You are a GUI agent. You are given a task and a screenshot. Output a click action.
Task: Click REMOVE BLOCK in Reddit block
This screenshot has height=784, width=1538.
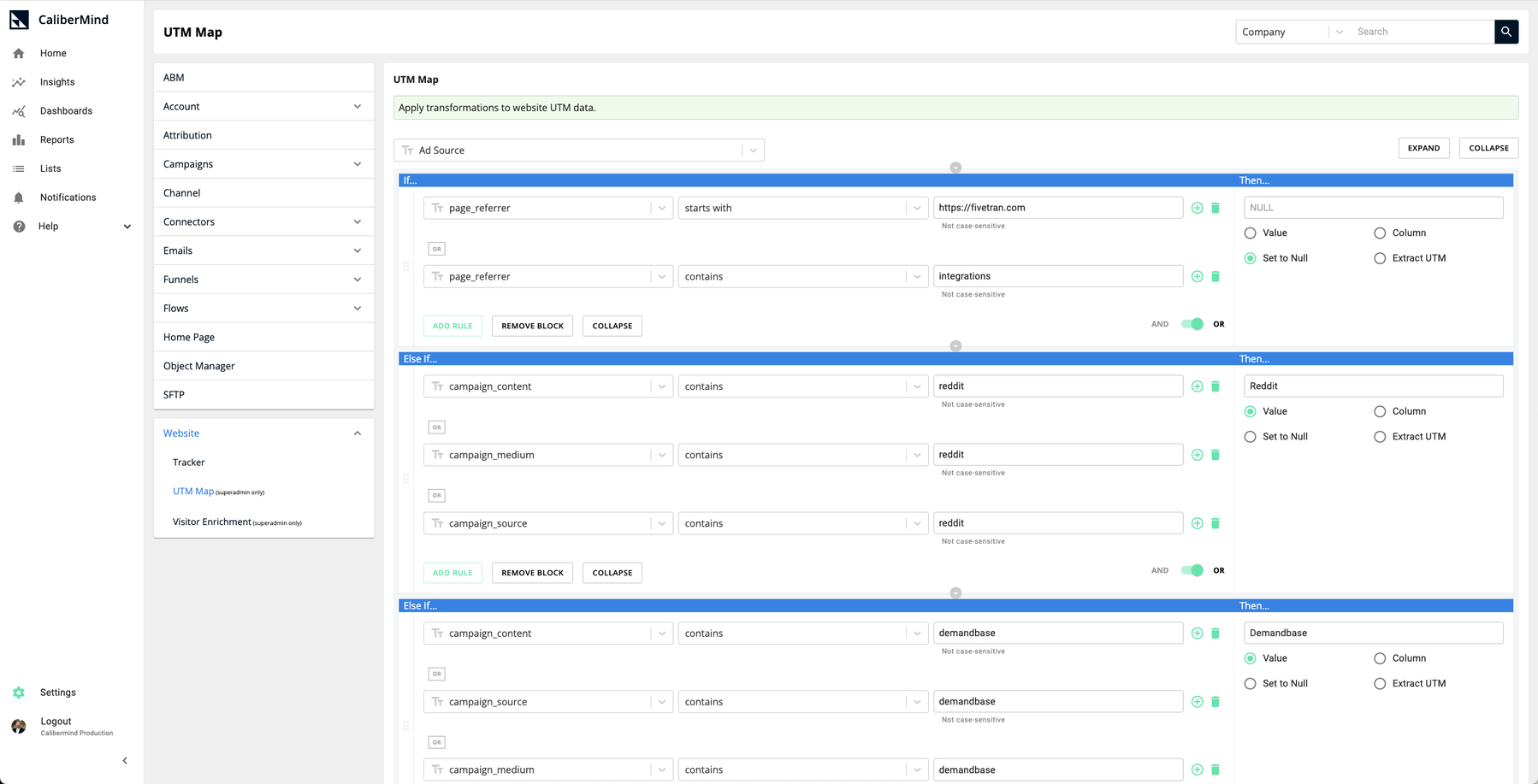click(x=532, y=573)
